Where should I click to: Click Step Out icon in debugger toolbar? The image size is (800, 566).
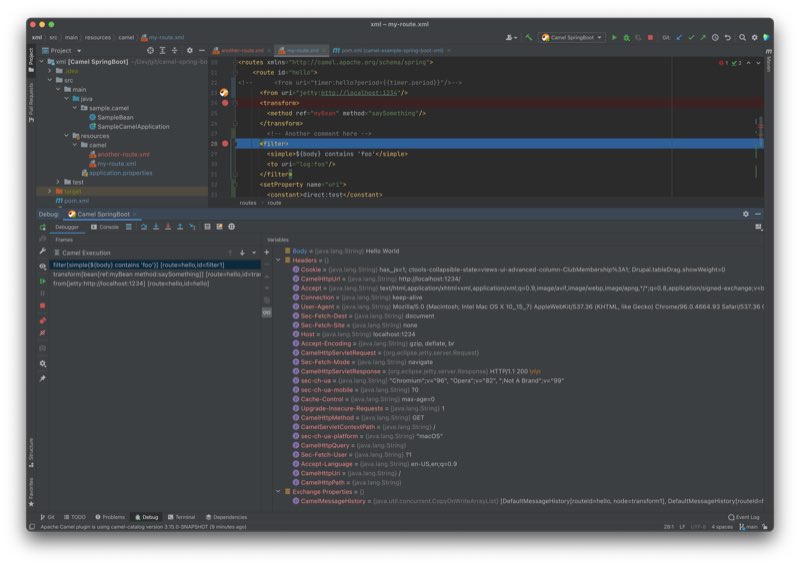tap(180, 227)
